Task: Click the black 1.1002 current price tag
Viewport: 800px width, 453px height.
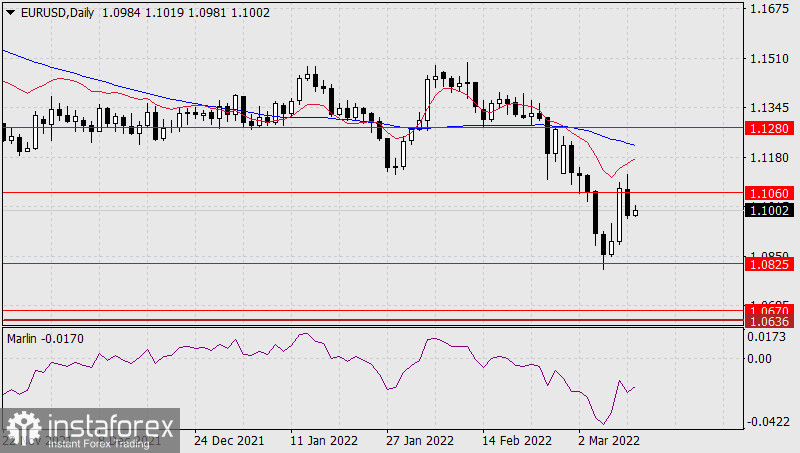Action: [x=770, y=210]
